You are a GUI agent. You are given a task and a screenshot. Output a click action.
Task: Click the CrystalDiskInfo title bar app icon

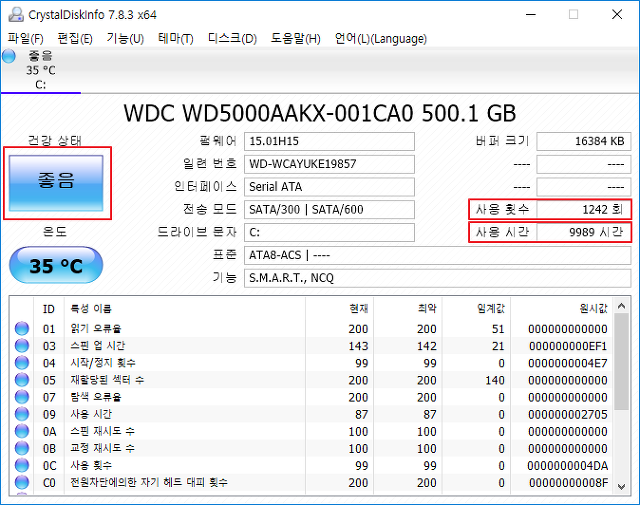tap(16, 15)
